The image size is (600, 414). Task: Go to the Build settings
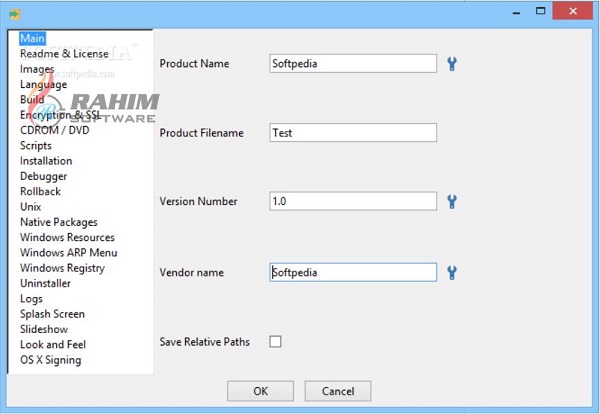pyautogui.click(x=32, y=99)
